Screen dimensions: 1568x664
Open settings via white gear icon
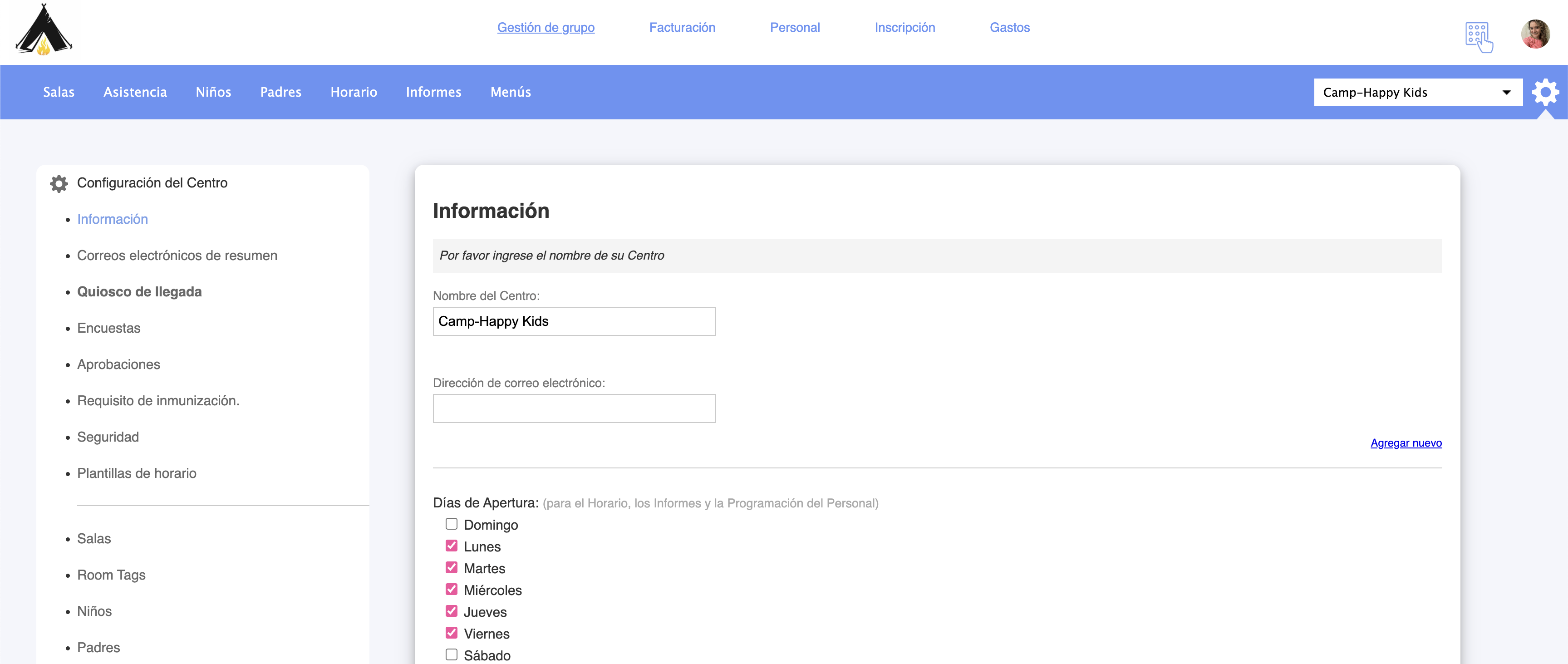(1544, 93)
